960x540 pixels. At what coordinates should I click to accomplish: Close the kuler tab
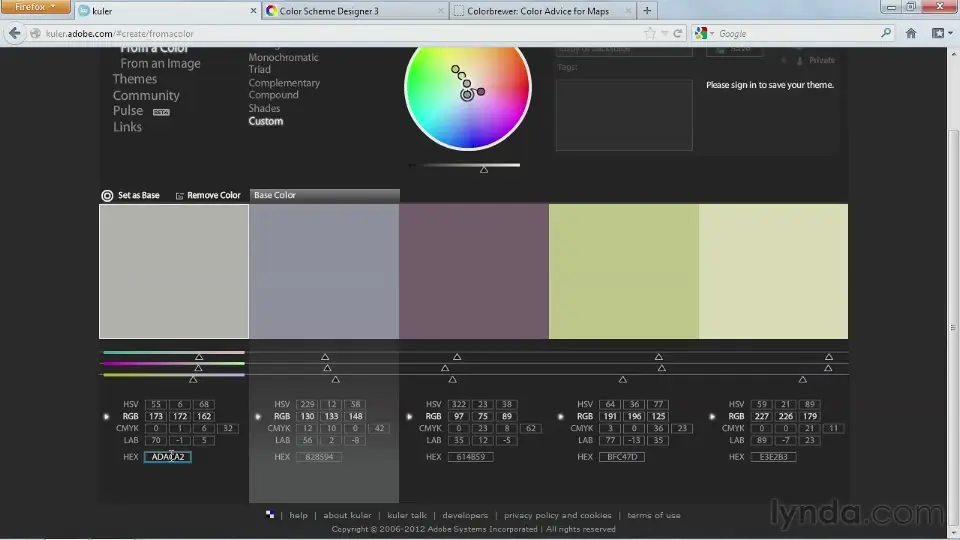(253, 11)
